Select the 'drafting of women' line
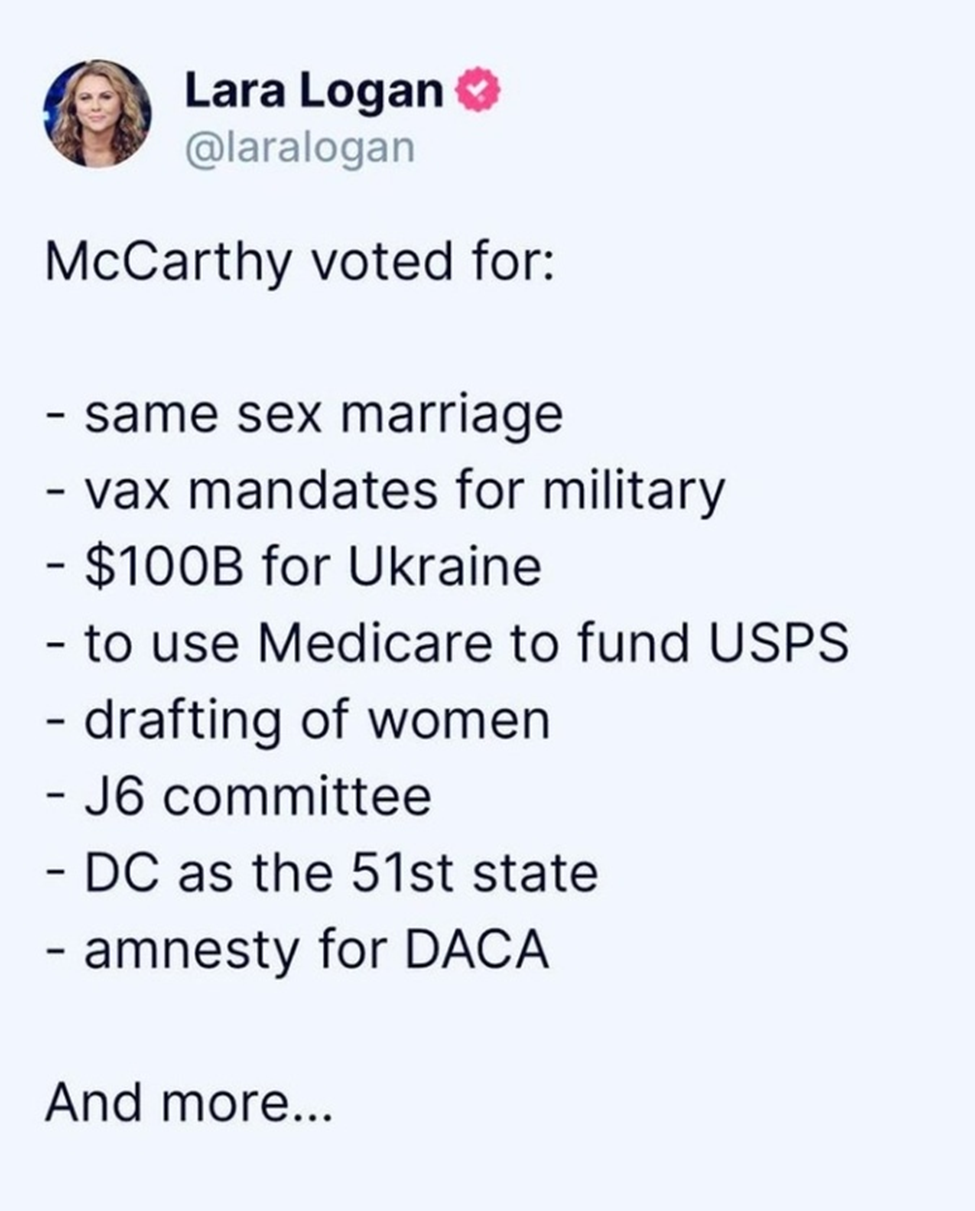Viewport: 975px width, 1211px height. pos(297,720)
